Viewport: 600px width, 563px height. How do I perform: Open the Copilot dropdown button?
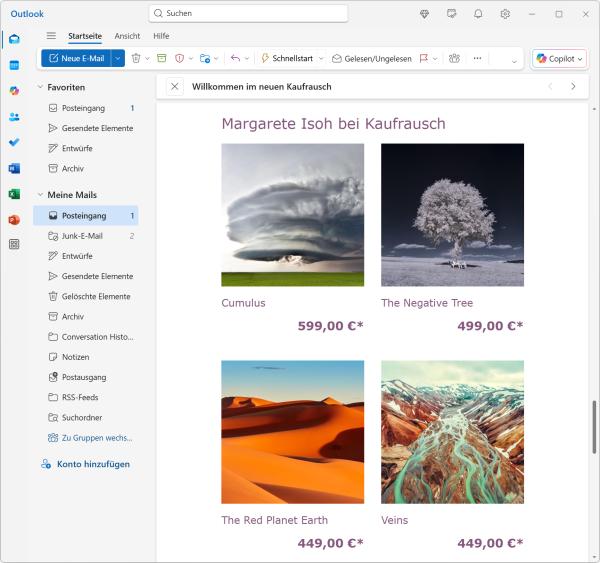point(559,59)
